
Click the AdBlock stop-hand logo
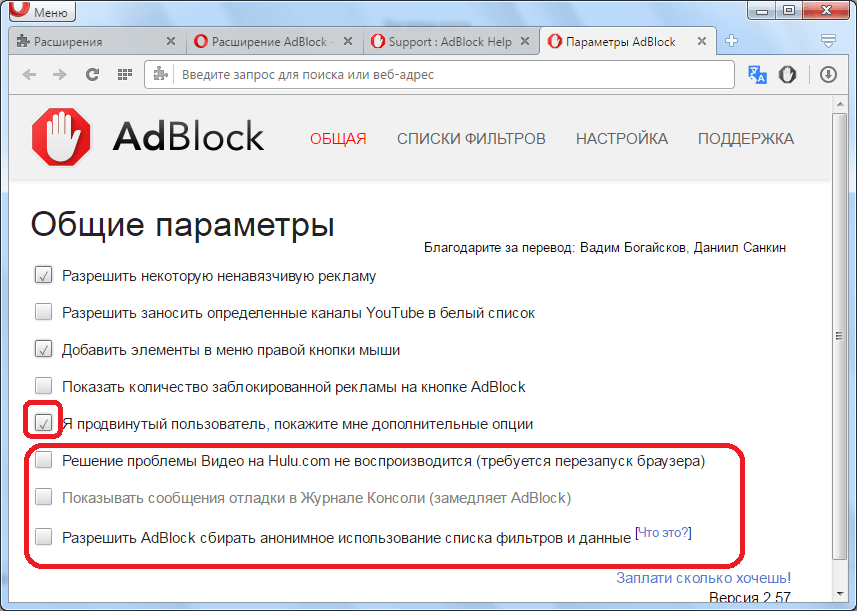pos(61,138)
